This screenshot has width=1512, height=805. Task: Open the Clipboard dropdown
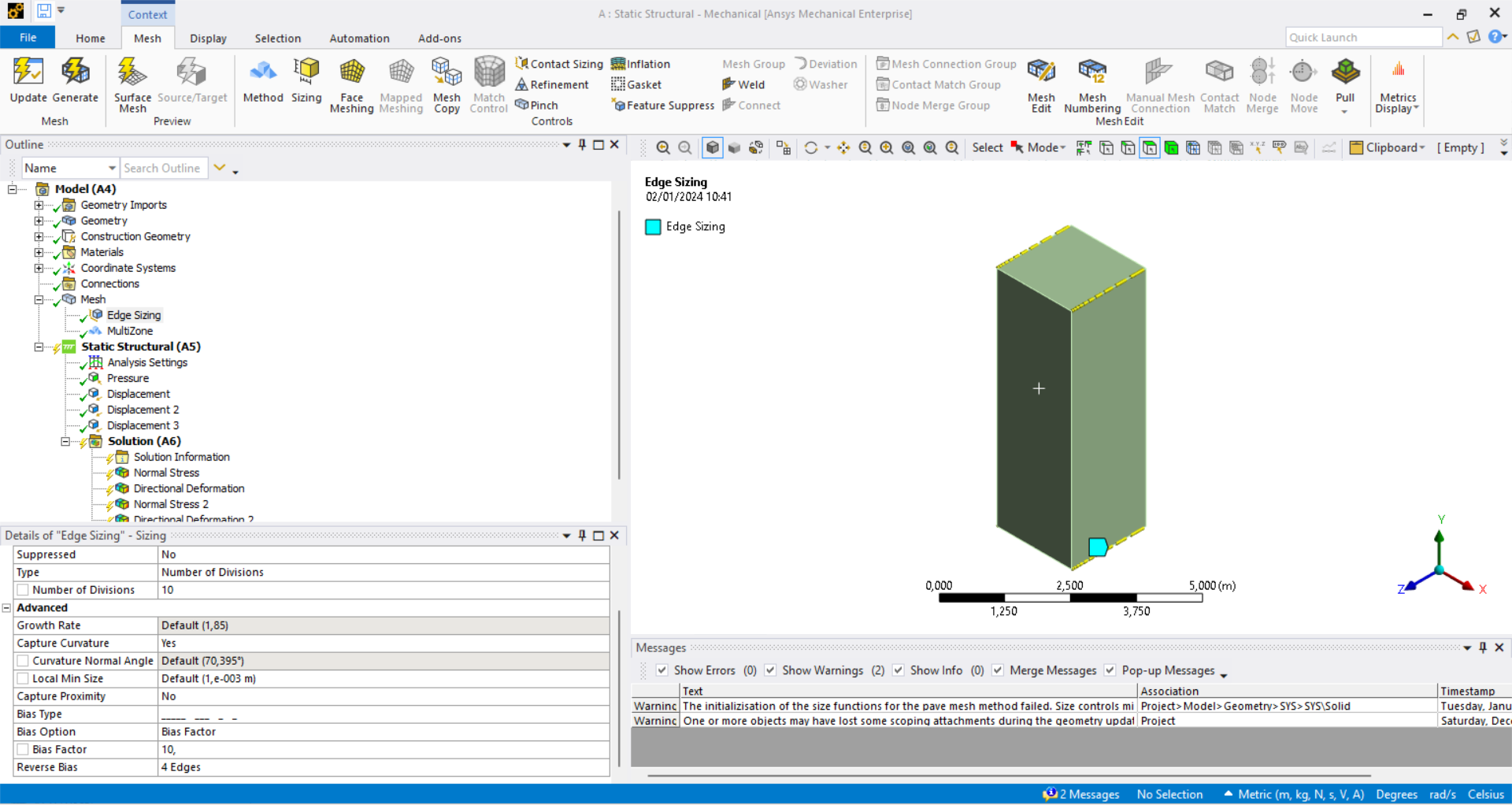pos(1387,147)
